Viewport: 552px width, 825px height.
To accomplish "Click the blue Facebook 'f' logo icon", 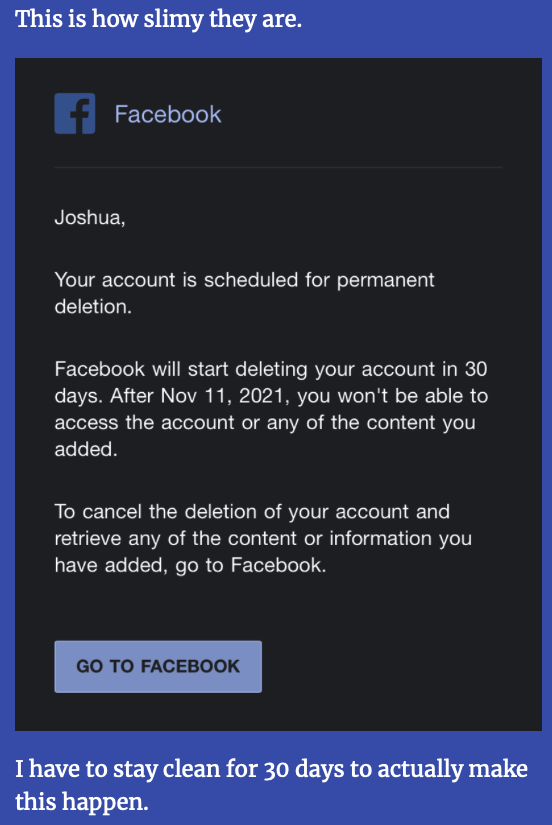I will 75,114.
